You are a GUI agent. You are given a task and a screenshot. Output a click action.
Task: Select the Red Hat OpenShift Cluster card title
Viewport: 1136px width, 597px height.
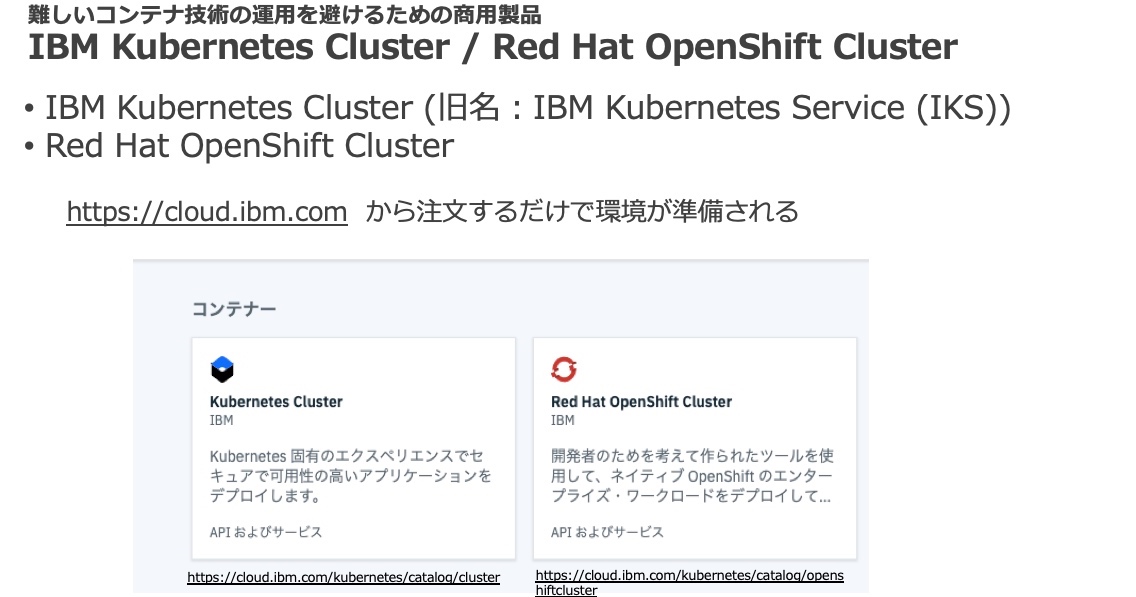[641, 401]
